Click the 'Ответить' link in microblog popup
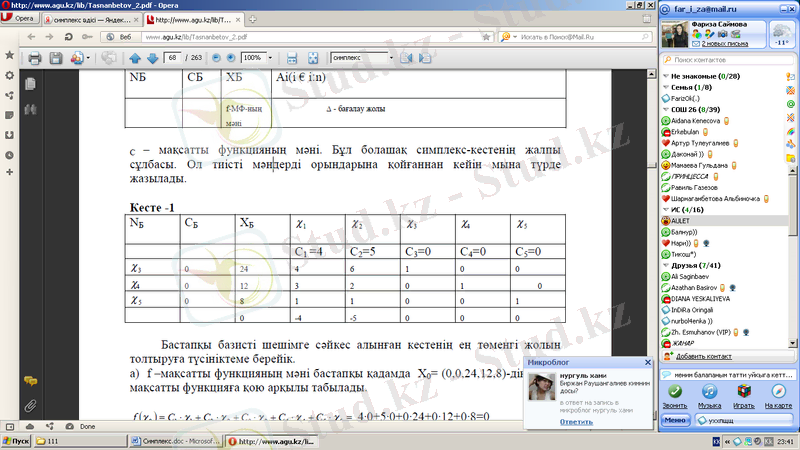 click(549, 421)
